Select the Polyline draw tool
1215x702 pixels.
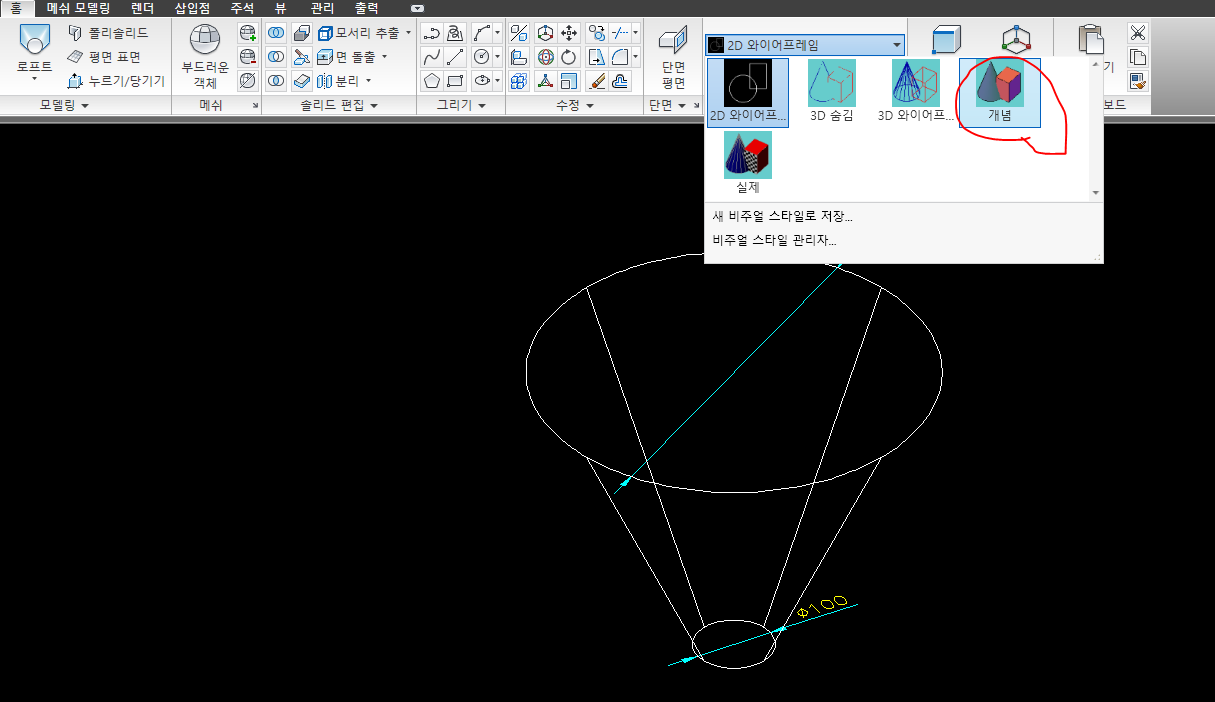(432, 33)
